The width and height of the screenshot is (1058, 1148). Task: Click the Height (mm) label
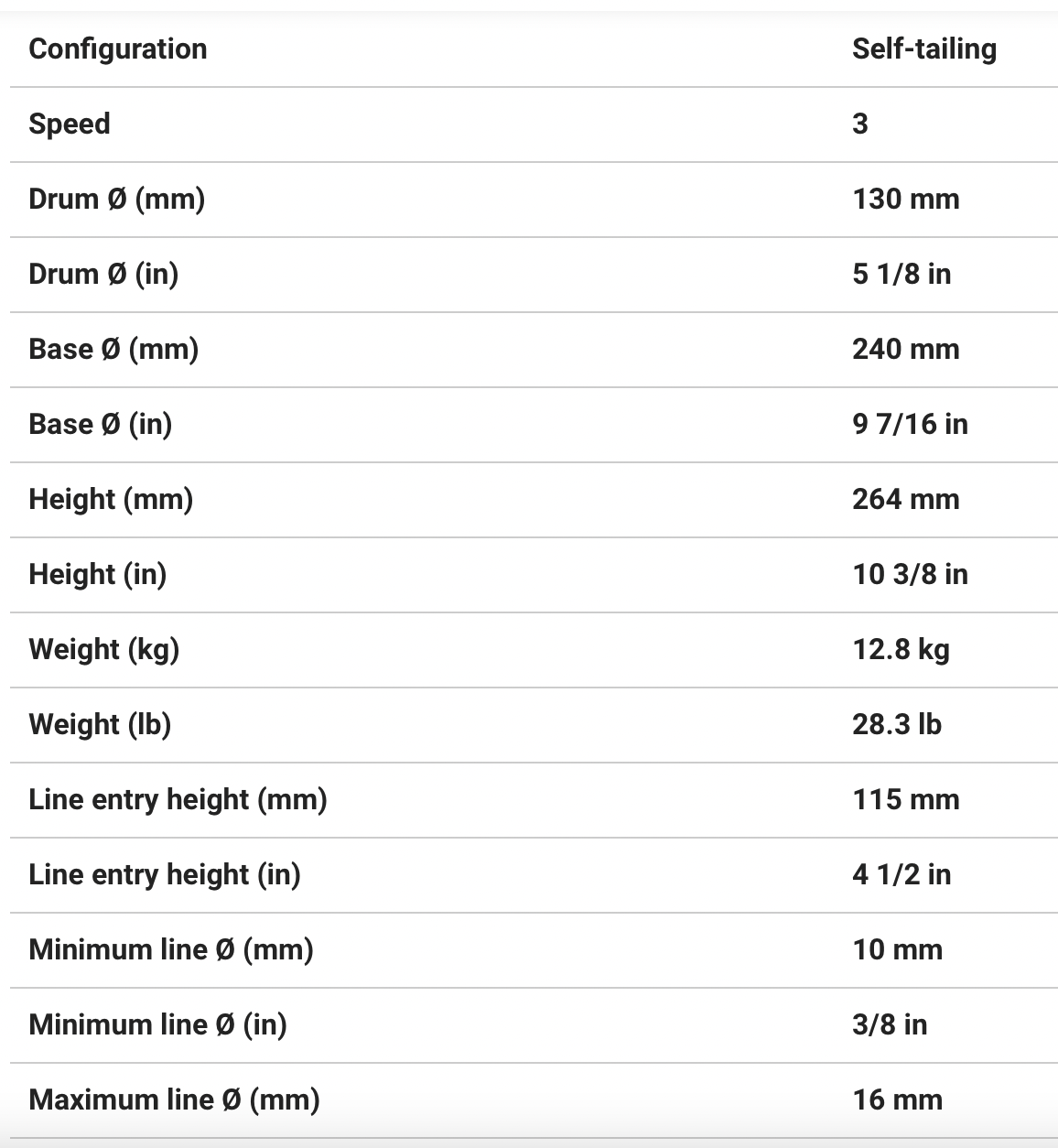pyautogui.click(x=111, y=499)
